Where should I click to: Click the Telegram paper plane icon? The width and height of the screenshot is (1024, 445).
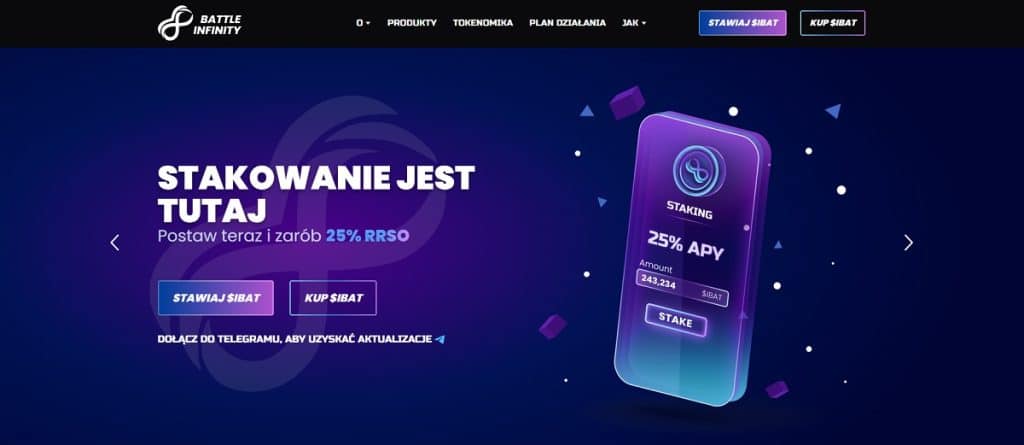(x=440, y=340)
